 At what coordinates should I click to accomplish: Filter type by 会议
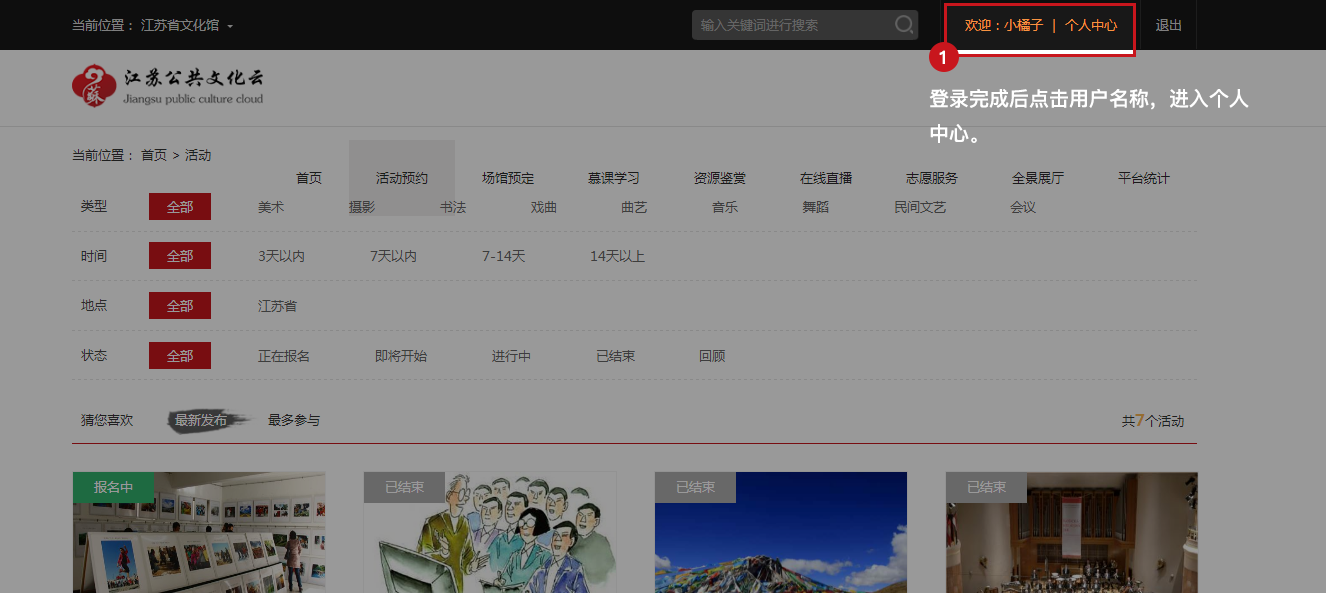tap(1023, 207)
